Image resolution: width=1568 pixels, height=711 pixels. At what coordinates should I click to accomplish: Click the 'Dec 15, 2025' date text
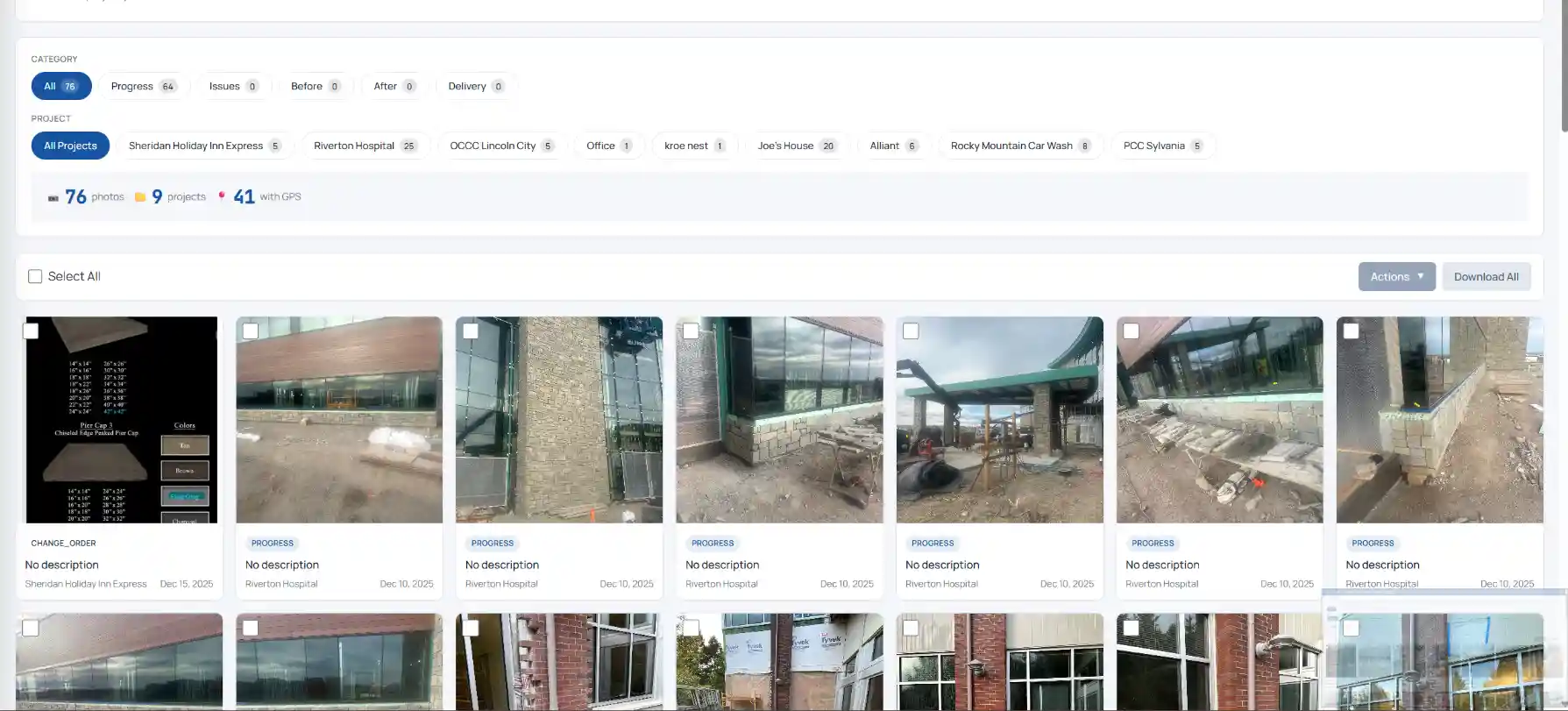187,584
